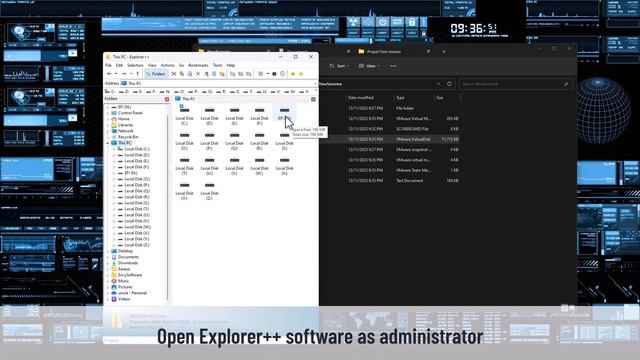Open the Bookmarks menu in Explorer++
This screenshot has height=360, width=640.
tap(198, 65)
